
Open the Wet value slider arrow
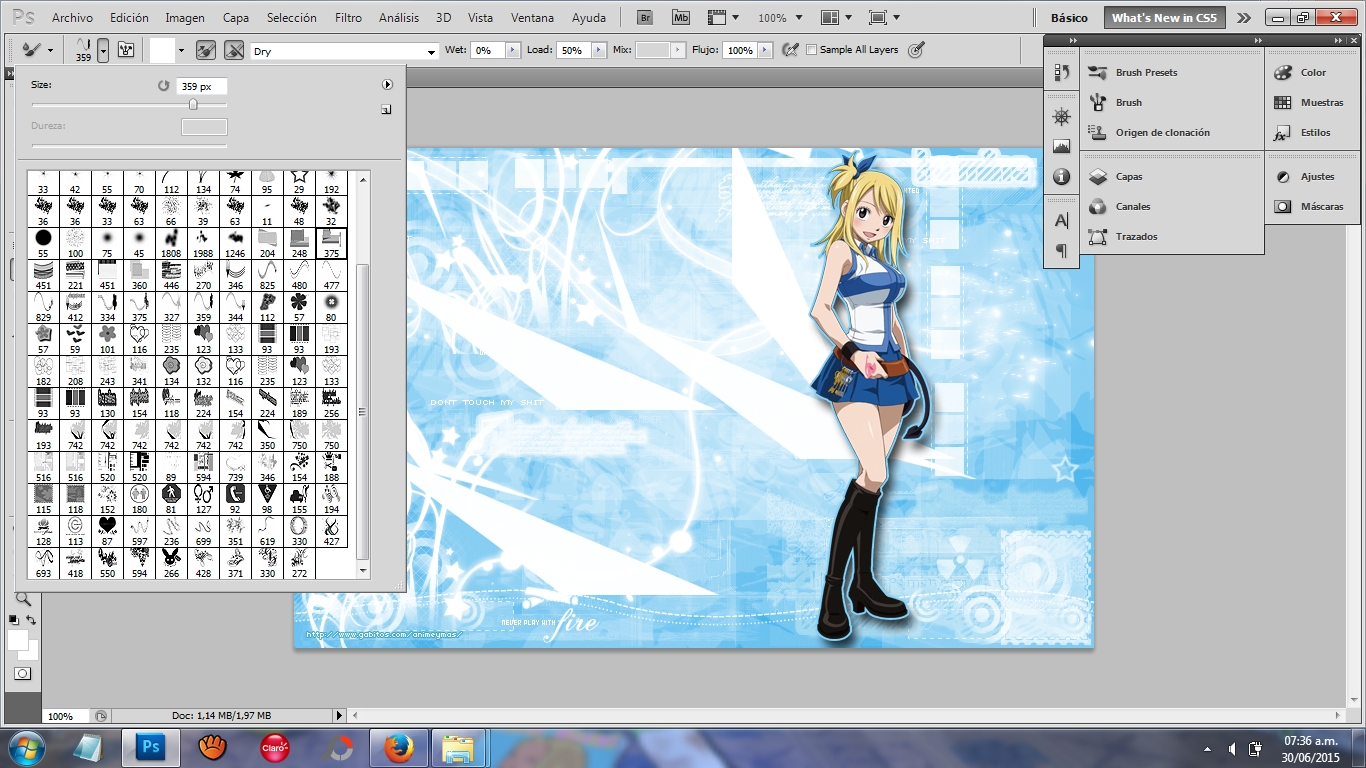point(513,50)
